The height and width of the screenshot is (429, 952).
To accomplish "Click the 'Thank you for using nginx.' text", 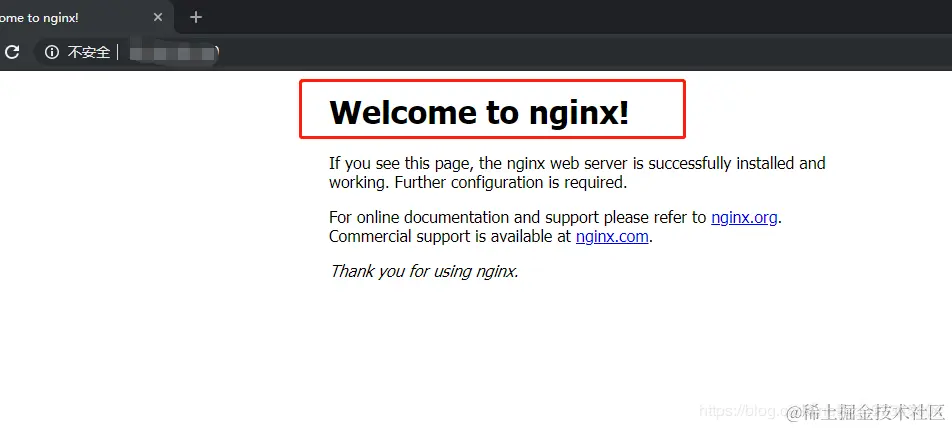I will pyautogui.click(x=424, y=271).
